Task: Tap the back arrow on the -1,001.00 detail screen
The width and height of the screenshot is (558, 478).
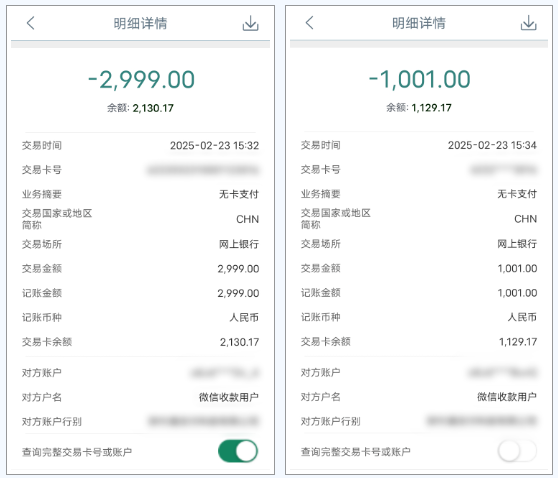Action: click(309, 23)
